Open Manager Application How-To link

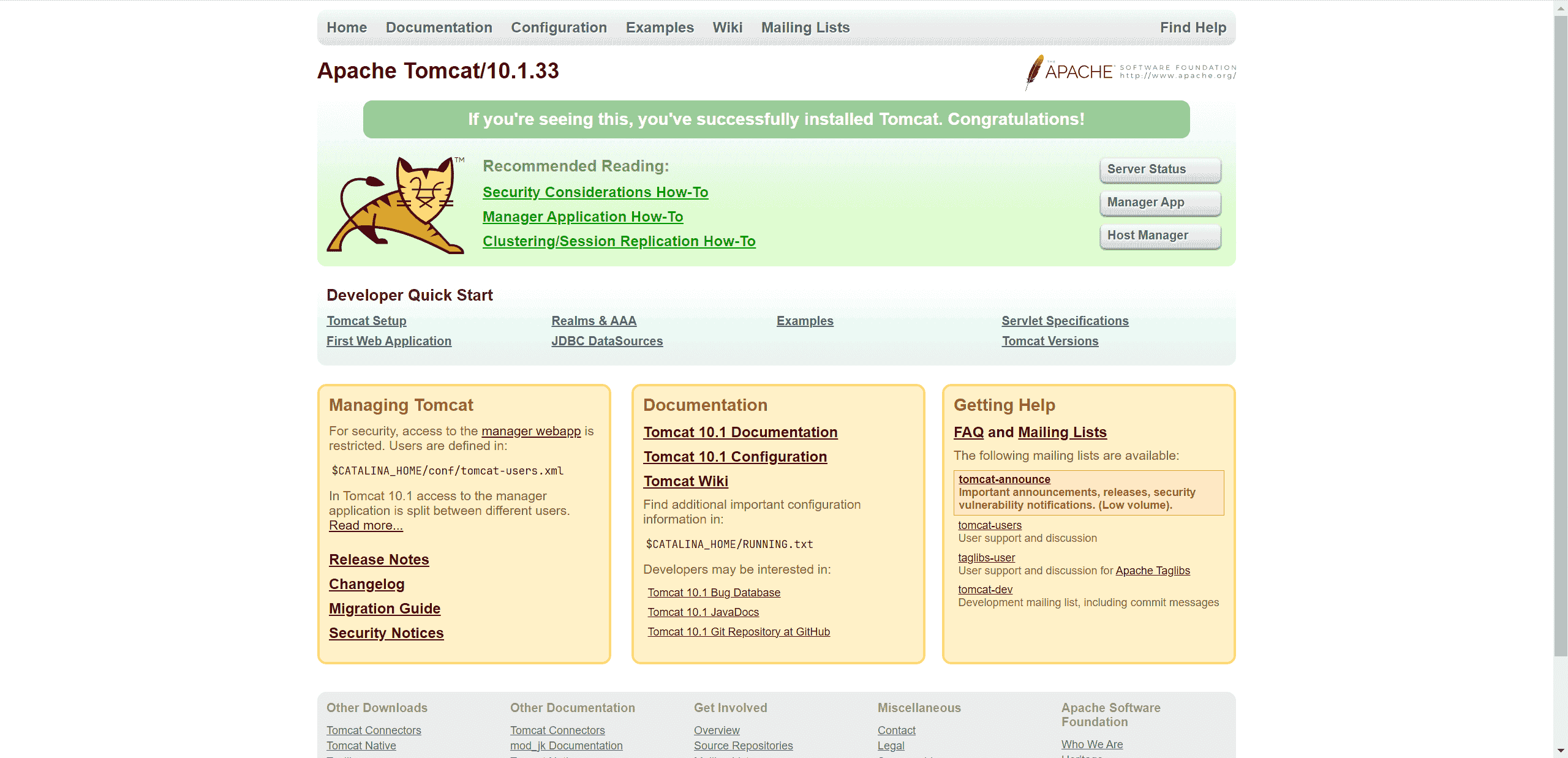(582, 217)
